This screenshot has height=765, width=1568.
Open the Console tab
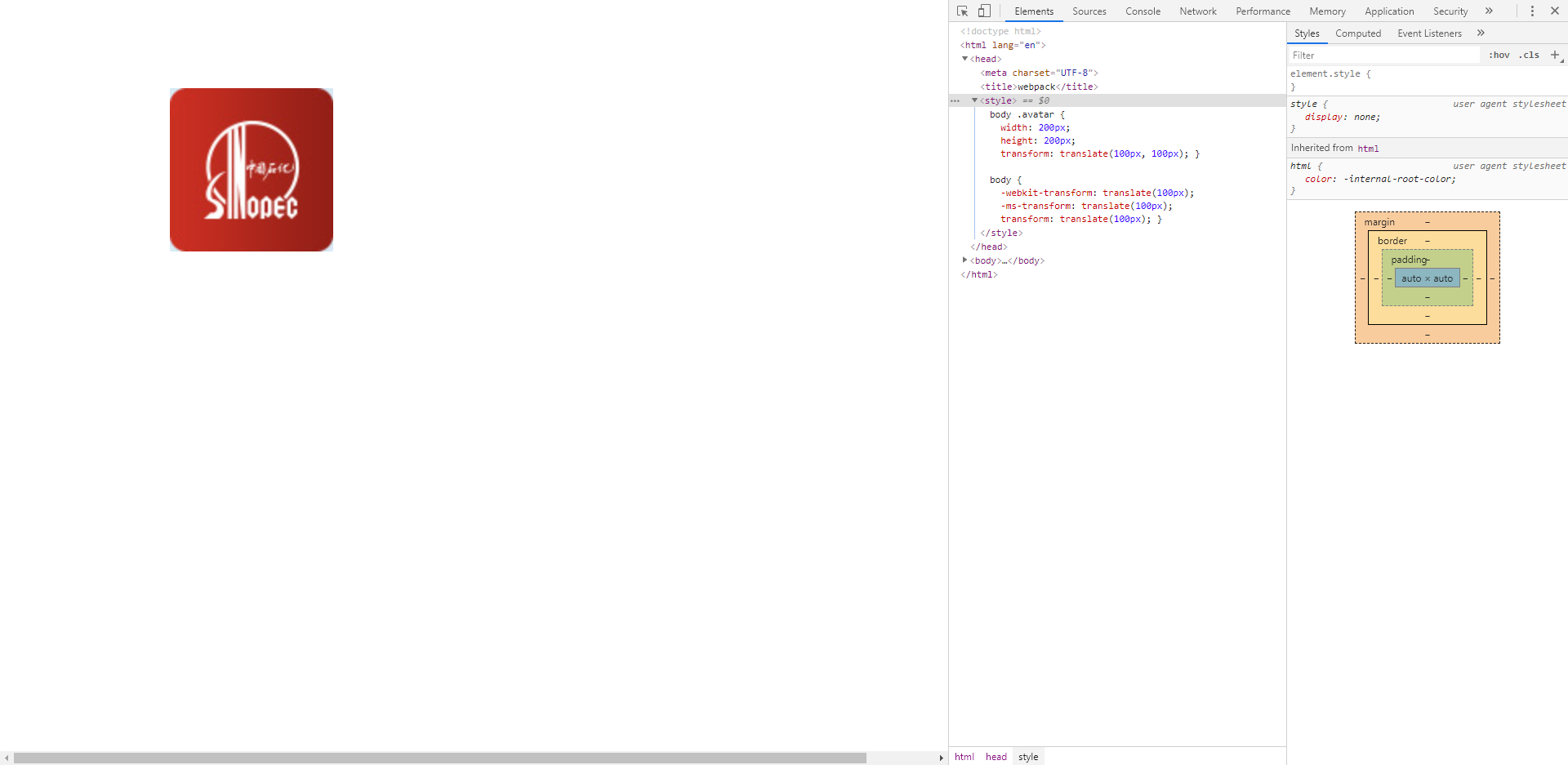pyautogui.click(x=1143, y=11)
